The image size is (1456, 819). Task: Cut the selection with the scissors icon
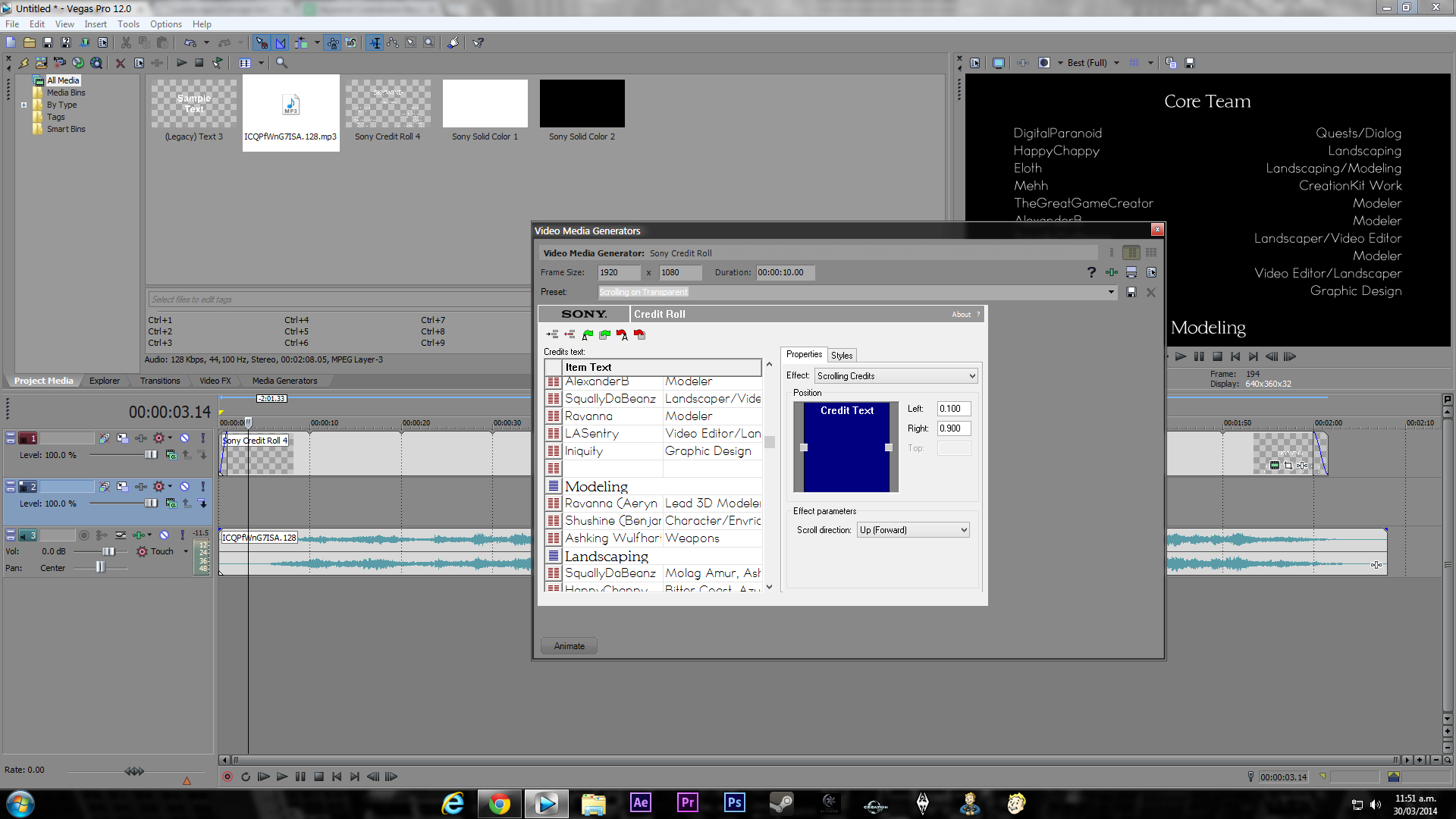(x=126, y=43)
